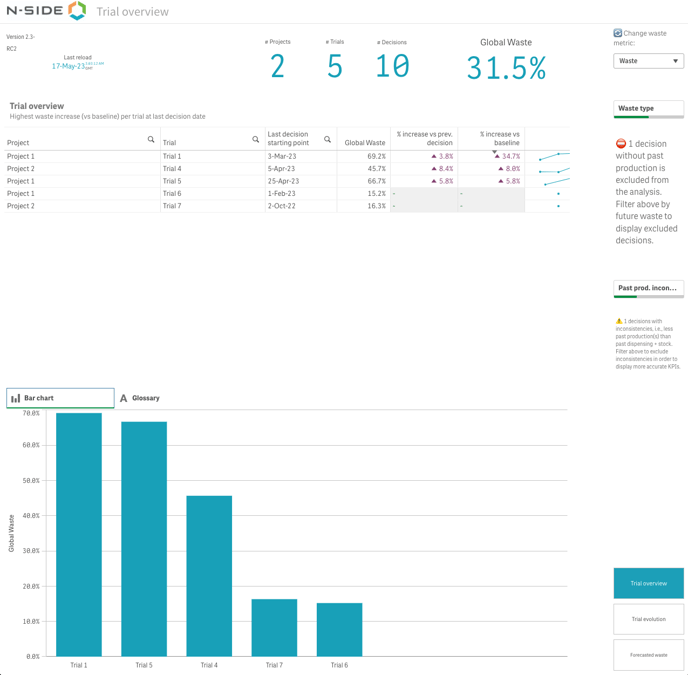Viewport: 688px width, 675px height.
Task: Switch to the Bar chart tab
Action: (60, 398)
